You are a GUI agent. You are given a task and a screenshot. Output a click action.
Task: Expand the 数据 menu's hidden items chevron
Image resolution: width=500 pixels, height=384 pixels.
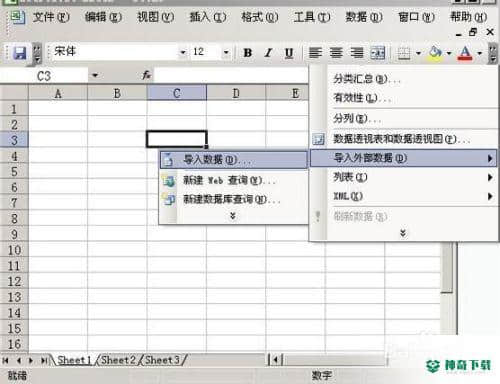click(403, 233)
